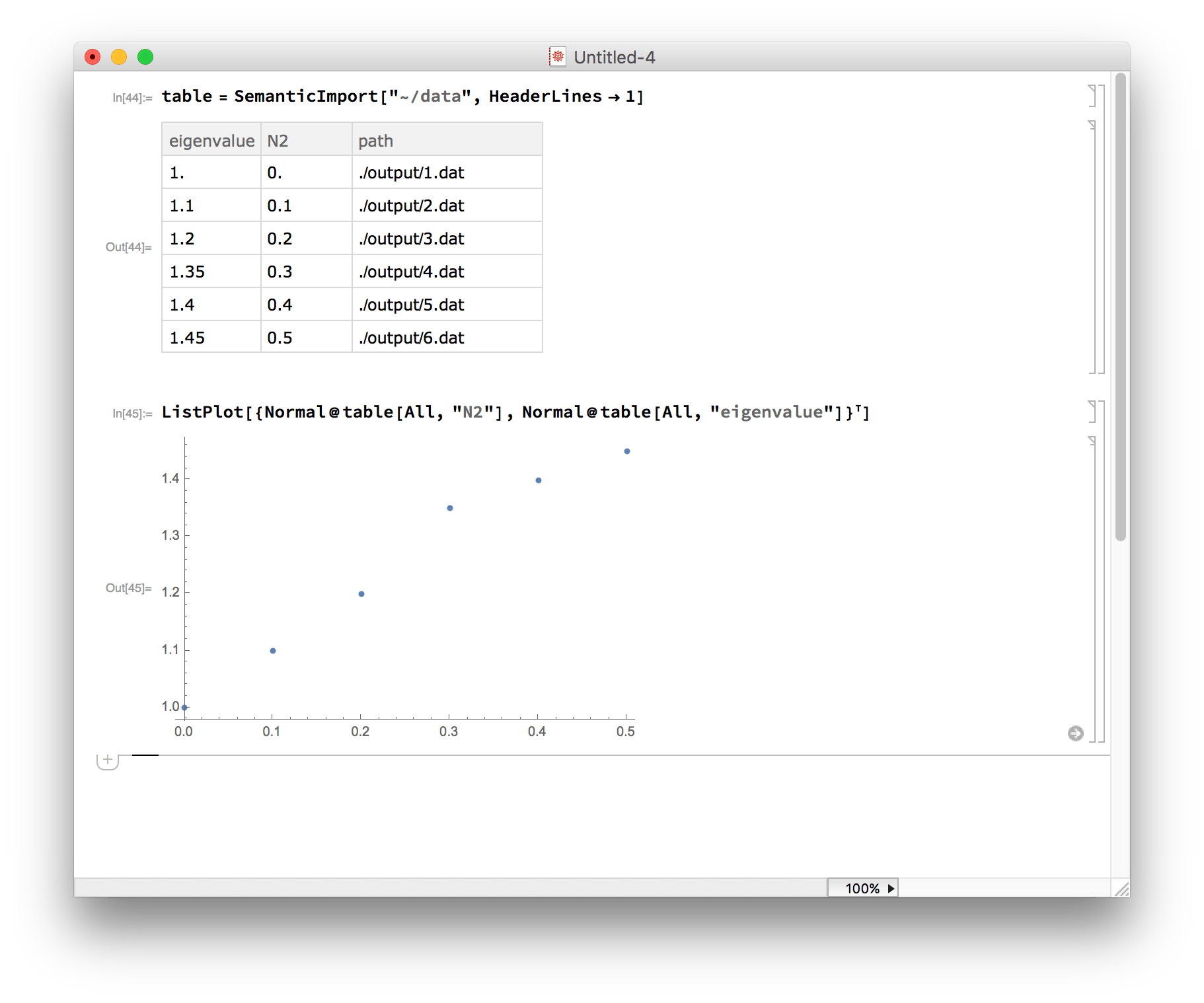
Task: Click the Untitled-4 window title
Action: click(x=615, y=57)
